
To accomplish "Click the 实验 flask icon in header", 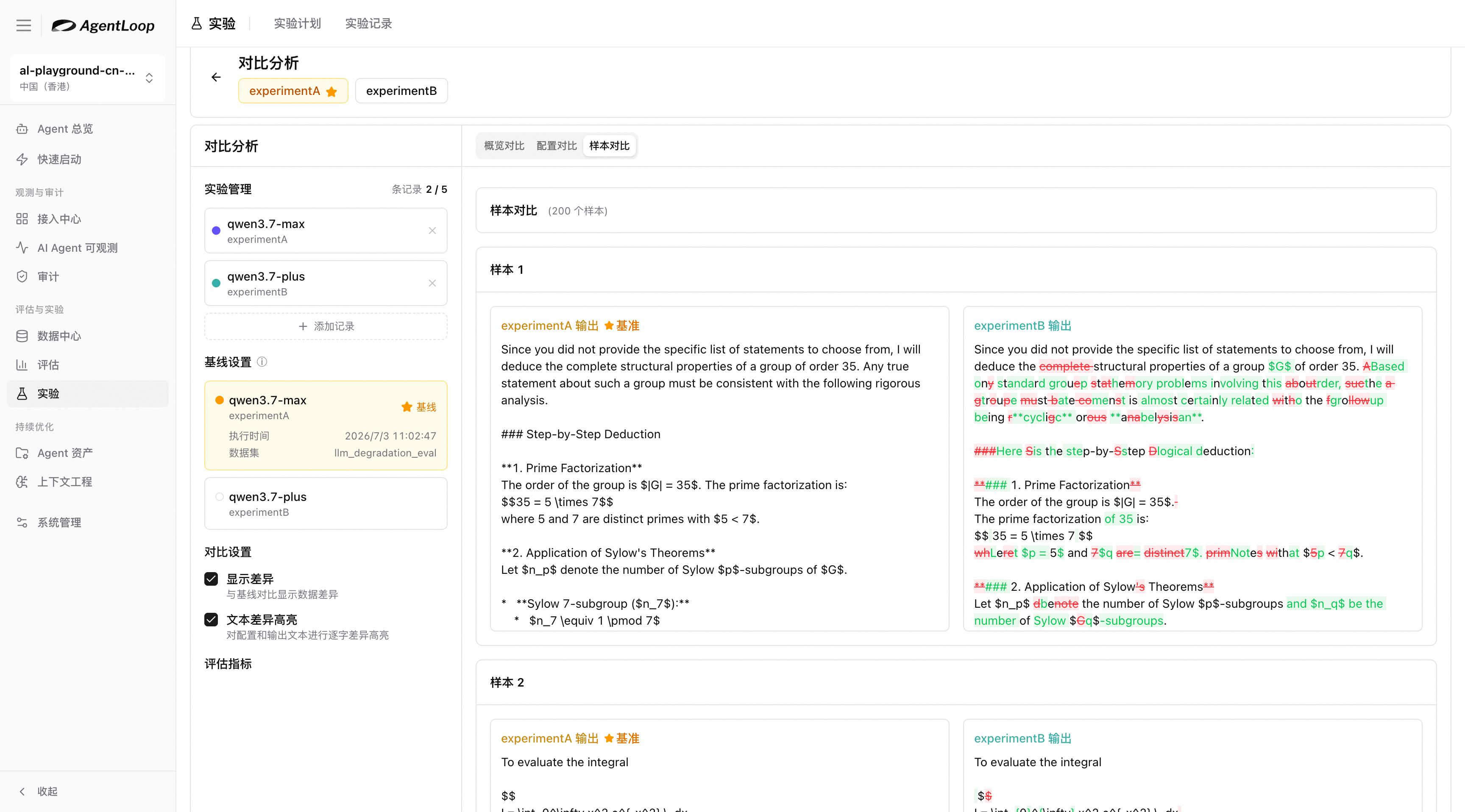I will (196, 23).
